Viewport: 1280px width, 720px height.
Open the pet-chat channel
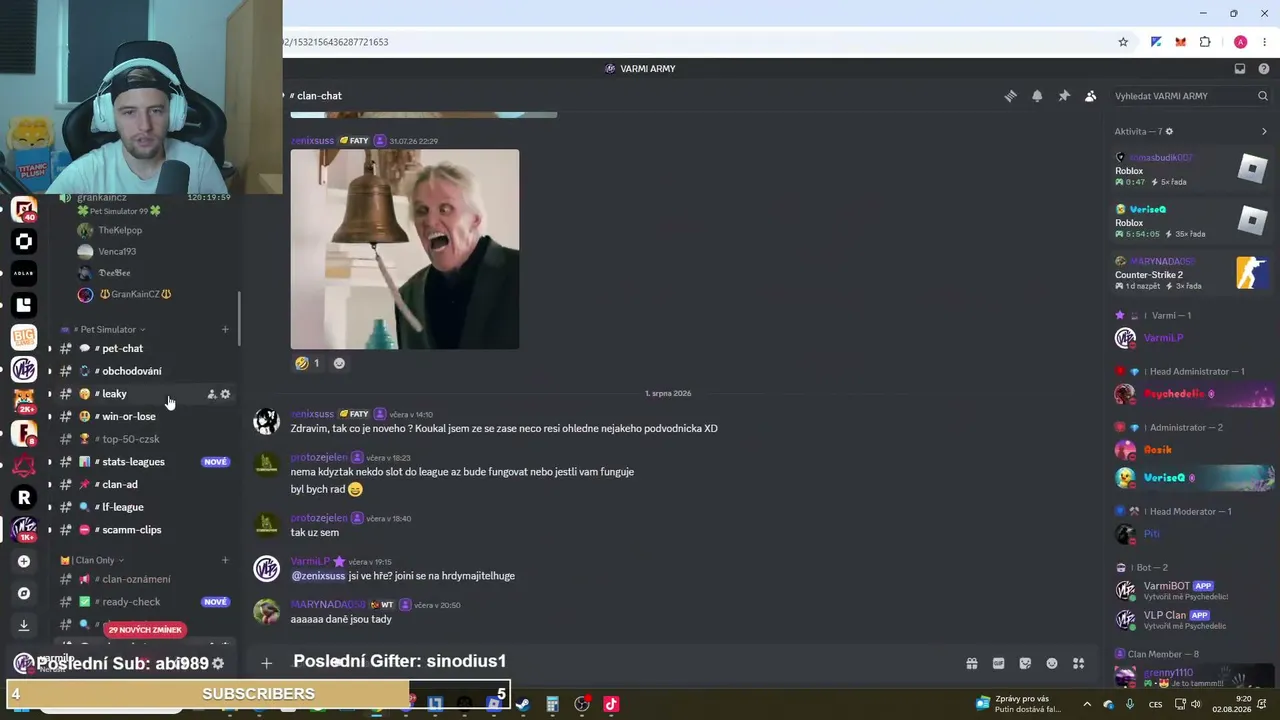146,348
